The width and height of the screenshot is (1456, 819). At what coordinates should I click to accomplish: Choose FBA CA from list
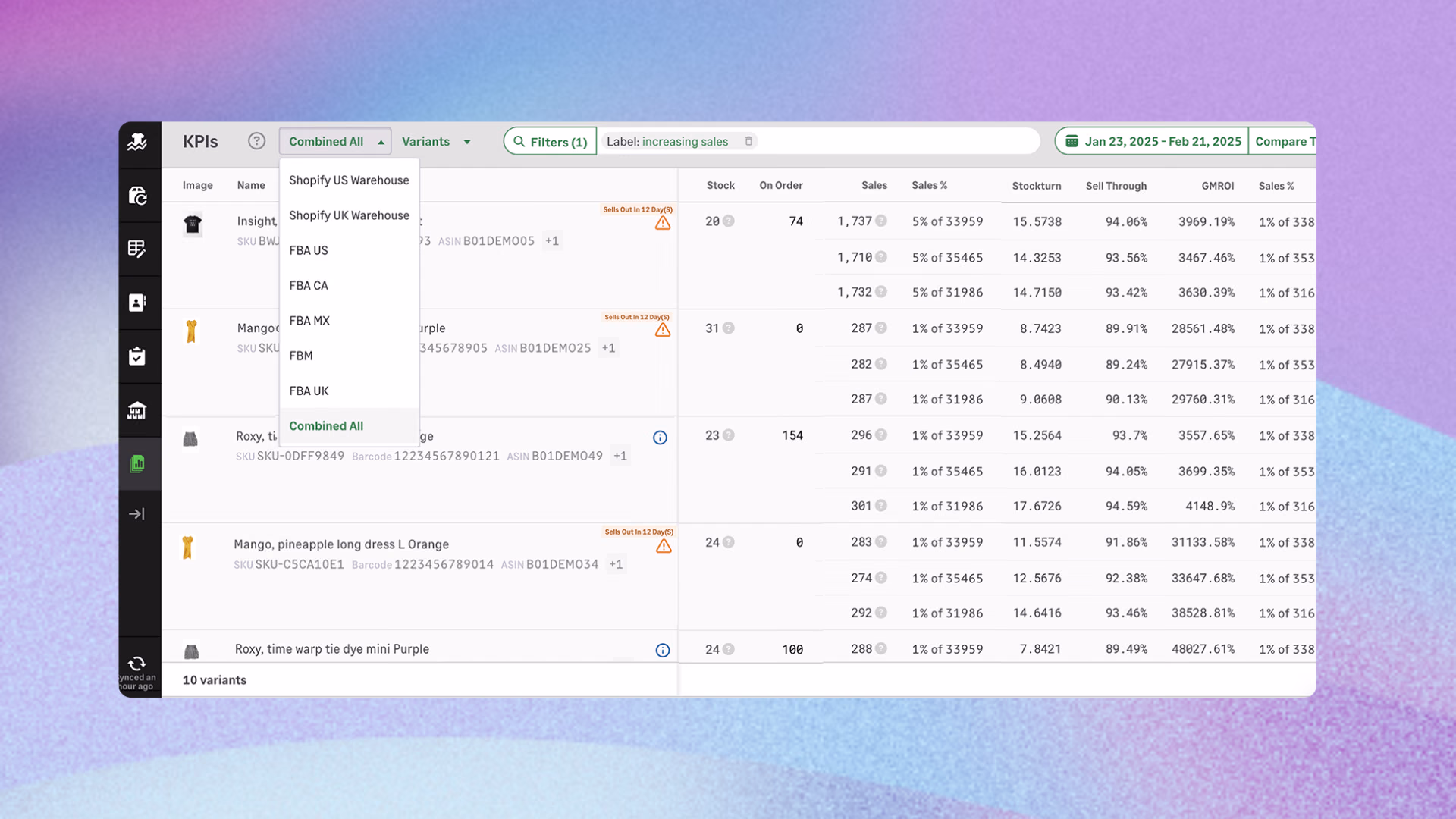click(349, 285)
